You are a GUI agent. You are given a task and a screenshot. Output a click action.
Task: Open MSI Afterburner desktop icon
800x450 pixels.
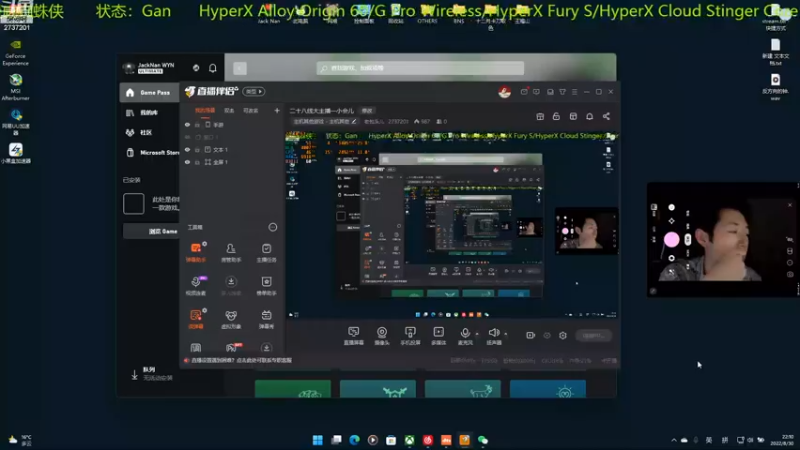coord(15,87)
